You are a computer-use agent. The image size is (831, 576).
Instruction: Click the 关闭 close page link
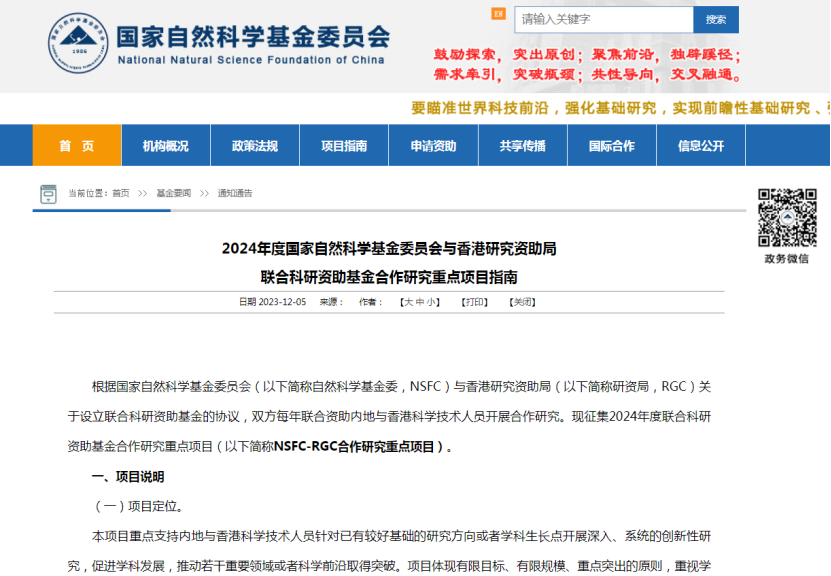(x=522, y=301)
